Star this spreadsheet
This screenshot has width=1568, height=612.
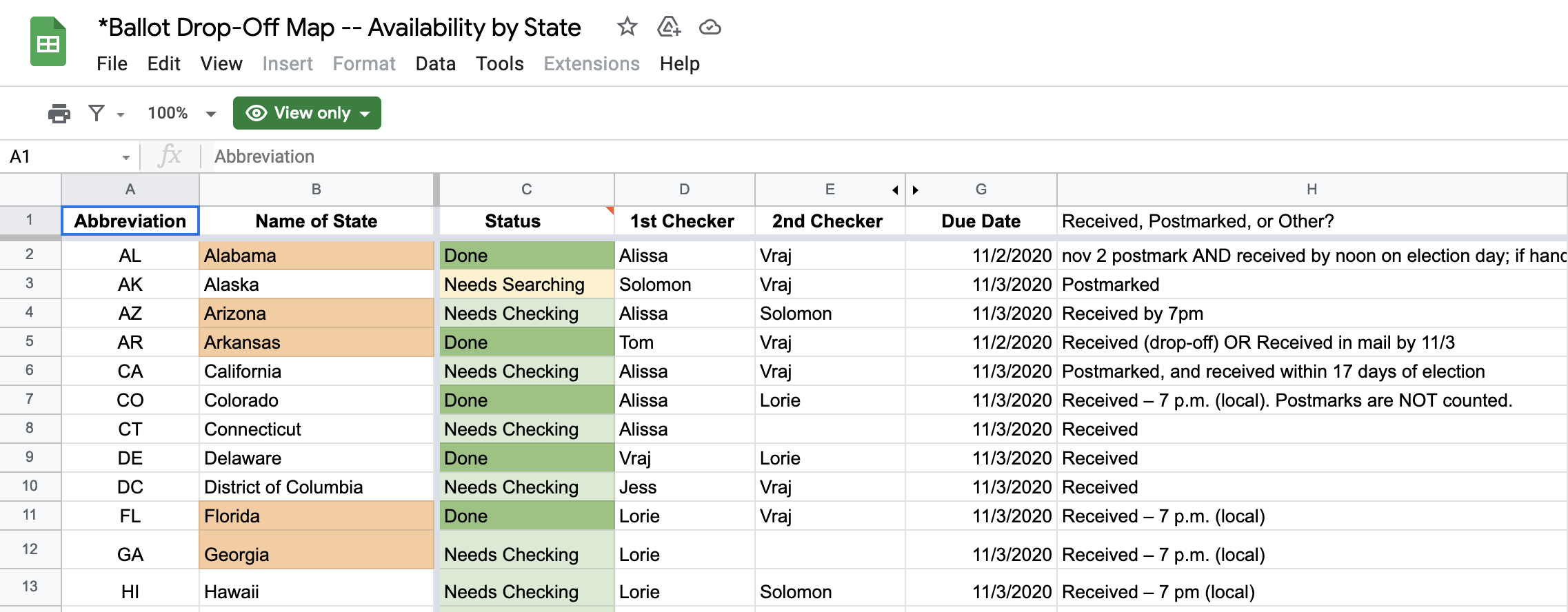(x=627, y=27)
